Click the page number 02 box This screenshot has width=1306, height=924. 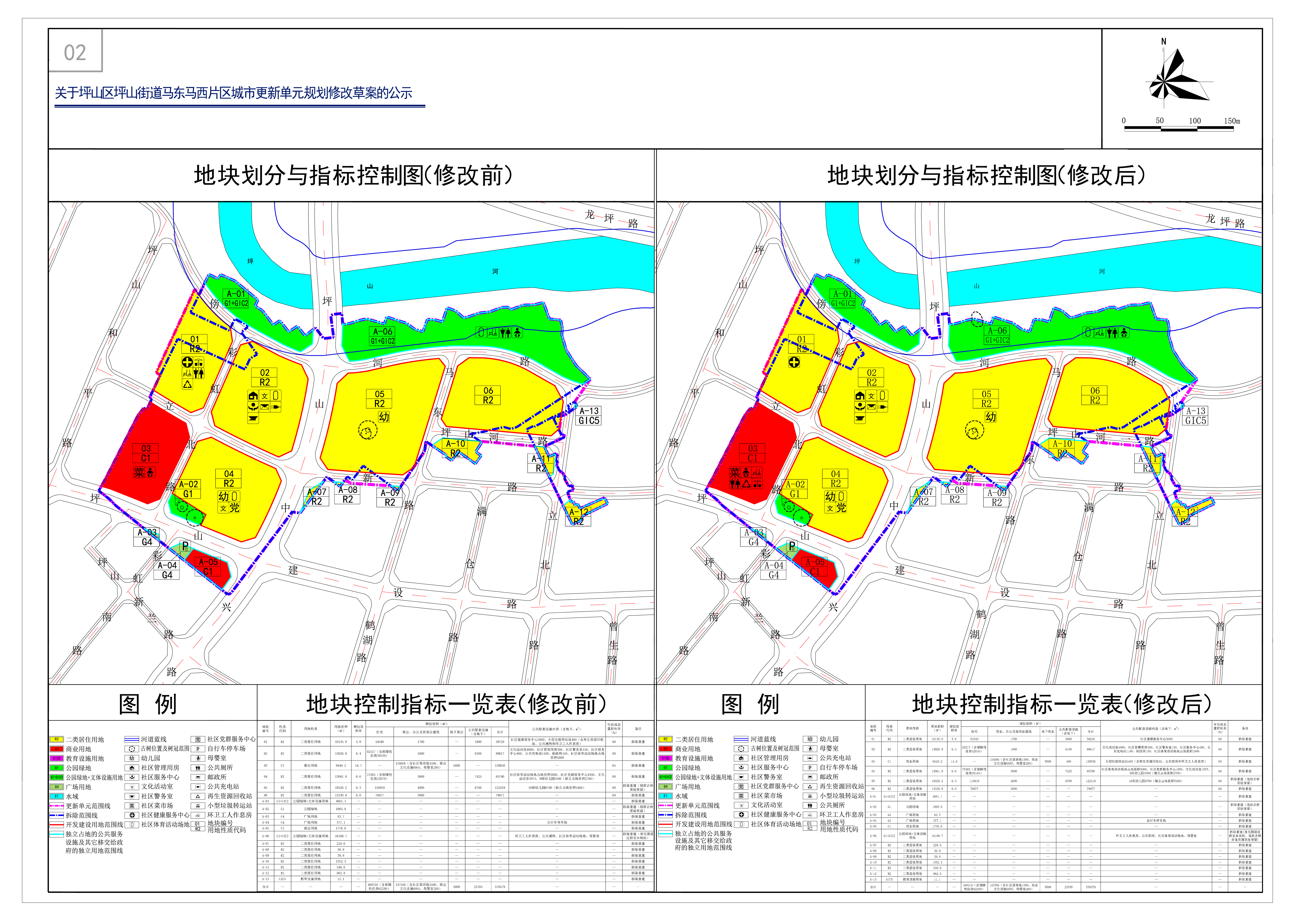[x=75, y=52]
